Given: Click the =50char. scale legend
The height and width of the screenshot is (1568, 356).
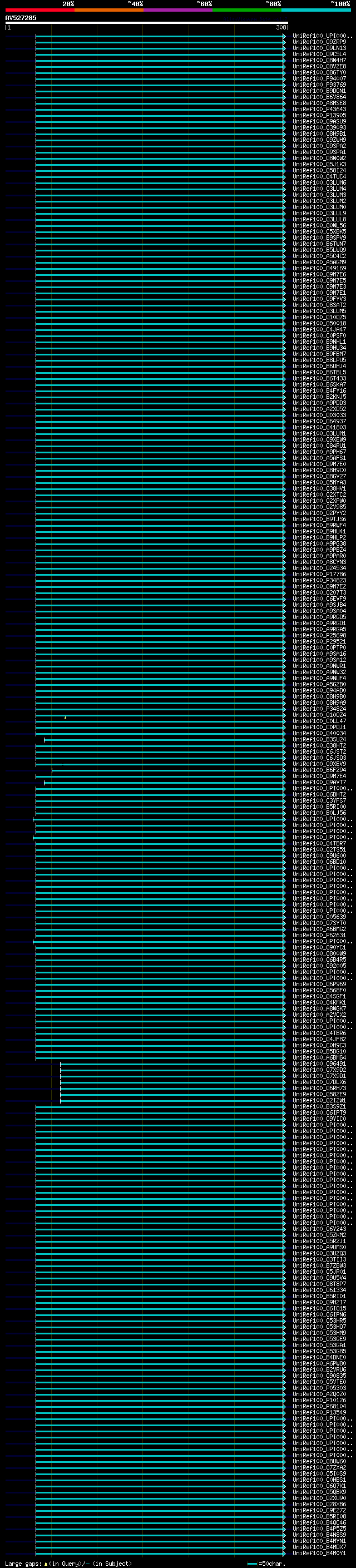Looking at the screenshot, I should pos(266,1563).
